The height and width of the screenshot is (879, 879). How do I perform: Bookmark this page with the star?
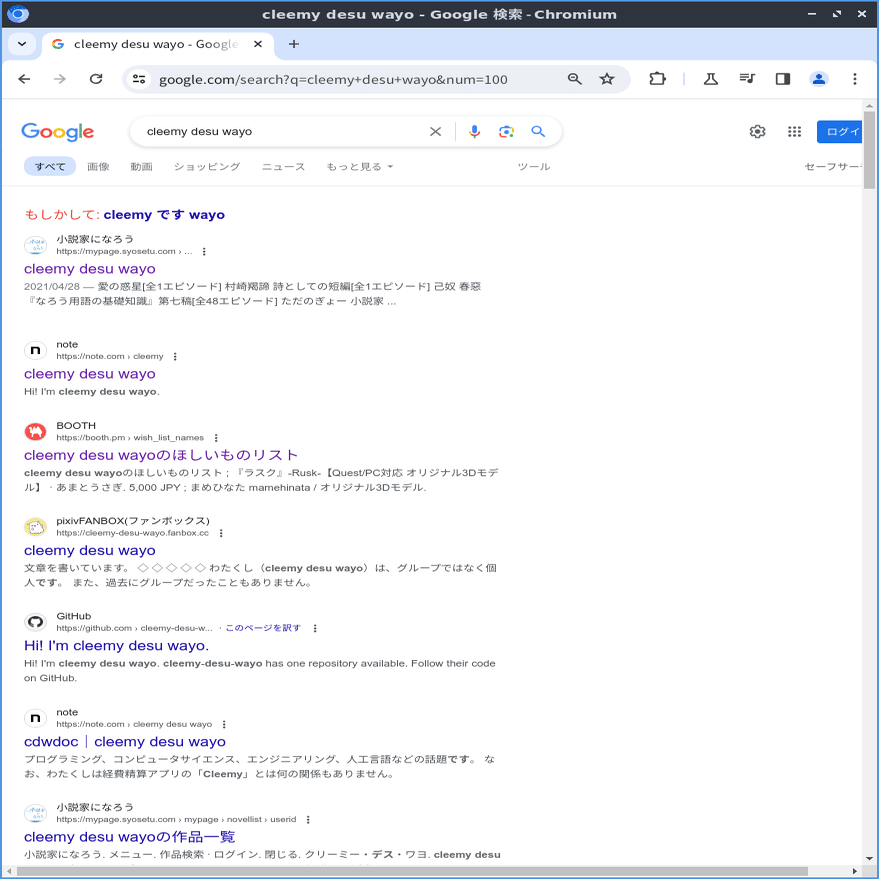click(x=607, y=79)
